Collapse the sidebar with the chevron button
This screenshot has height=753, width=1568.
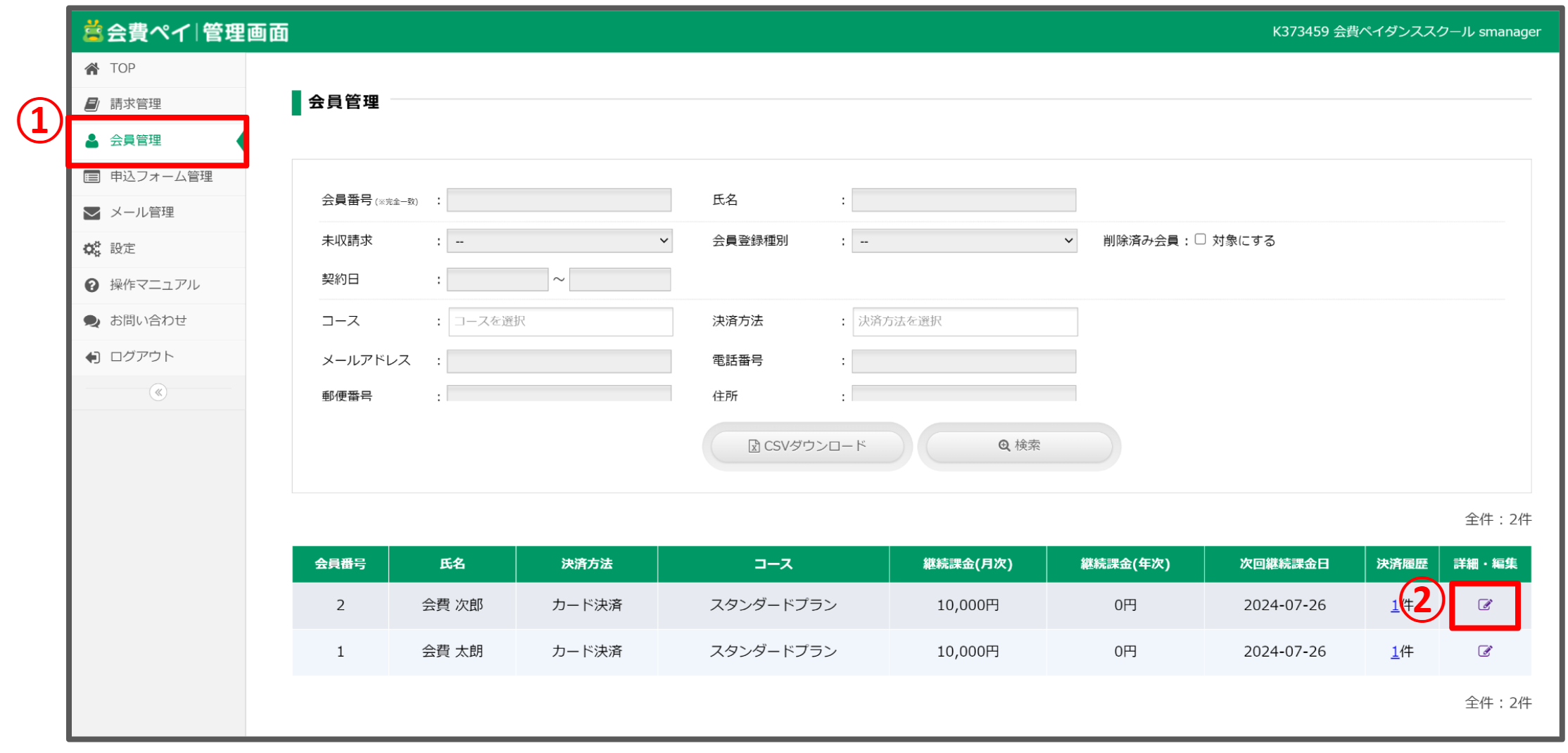click(158, 392)
